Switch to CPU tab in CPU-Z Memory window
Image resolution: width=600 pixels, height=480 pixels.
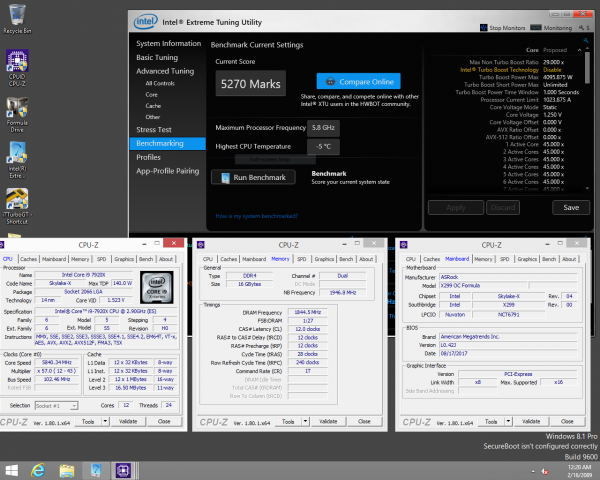(x=208, y=259)
